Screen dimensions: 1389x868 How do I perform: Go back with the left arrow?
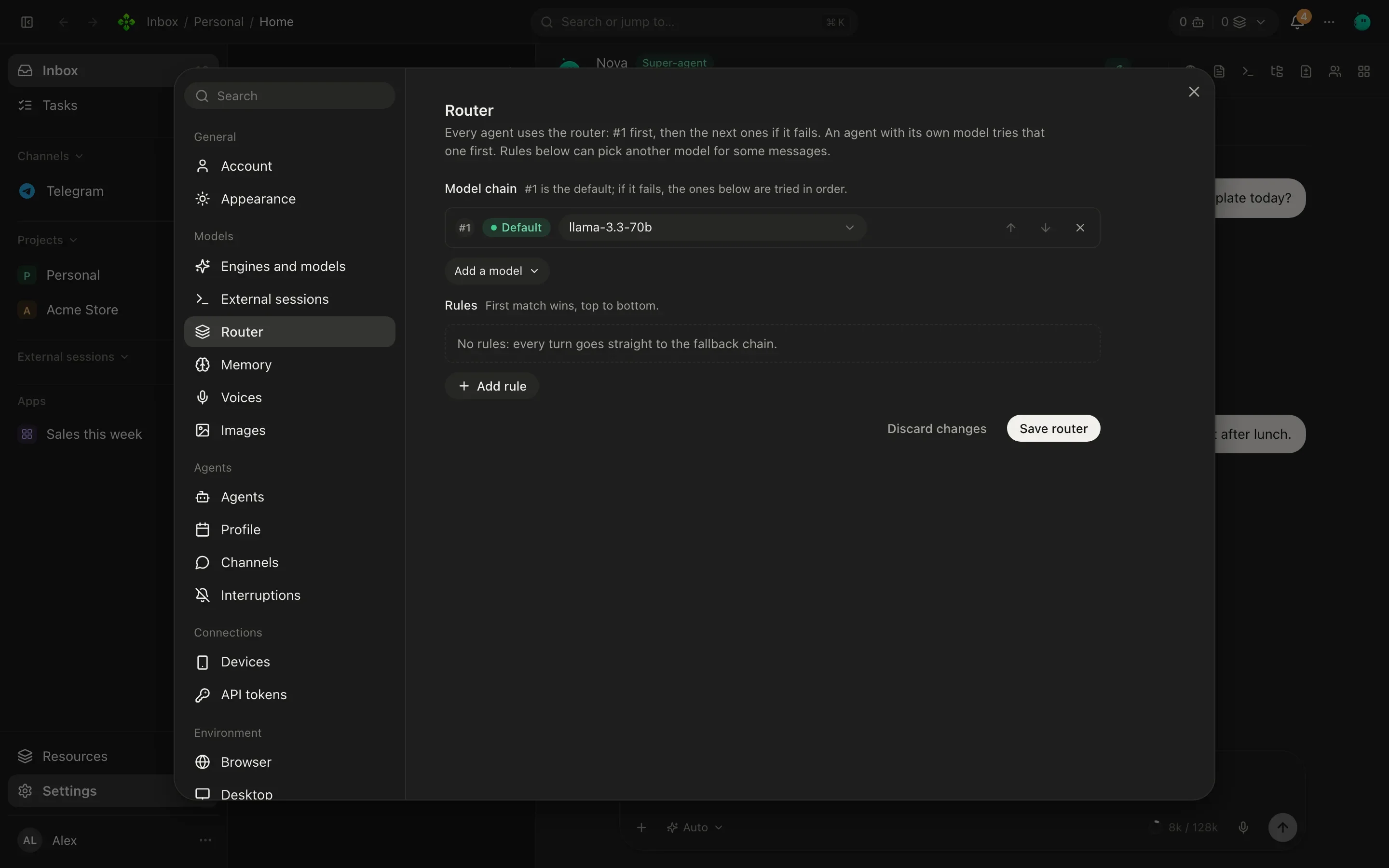pyautogui.click(x=64, y=22)
